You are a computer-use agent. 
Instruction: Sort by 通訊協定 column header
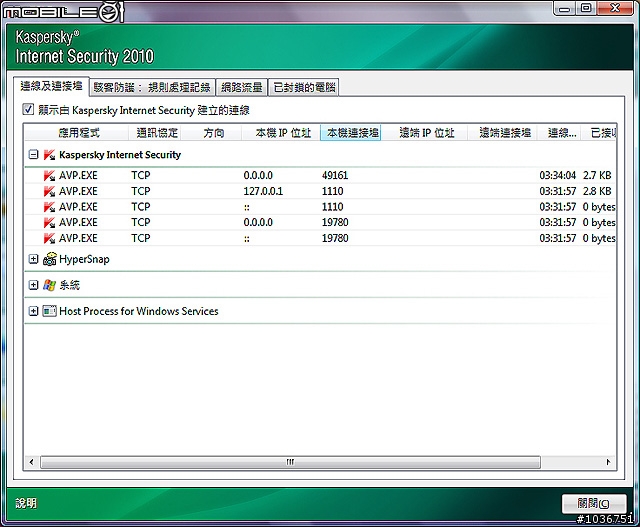pos(155,133)
